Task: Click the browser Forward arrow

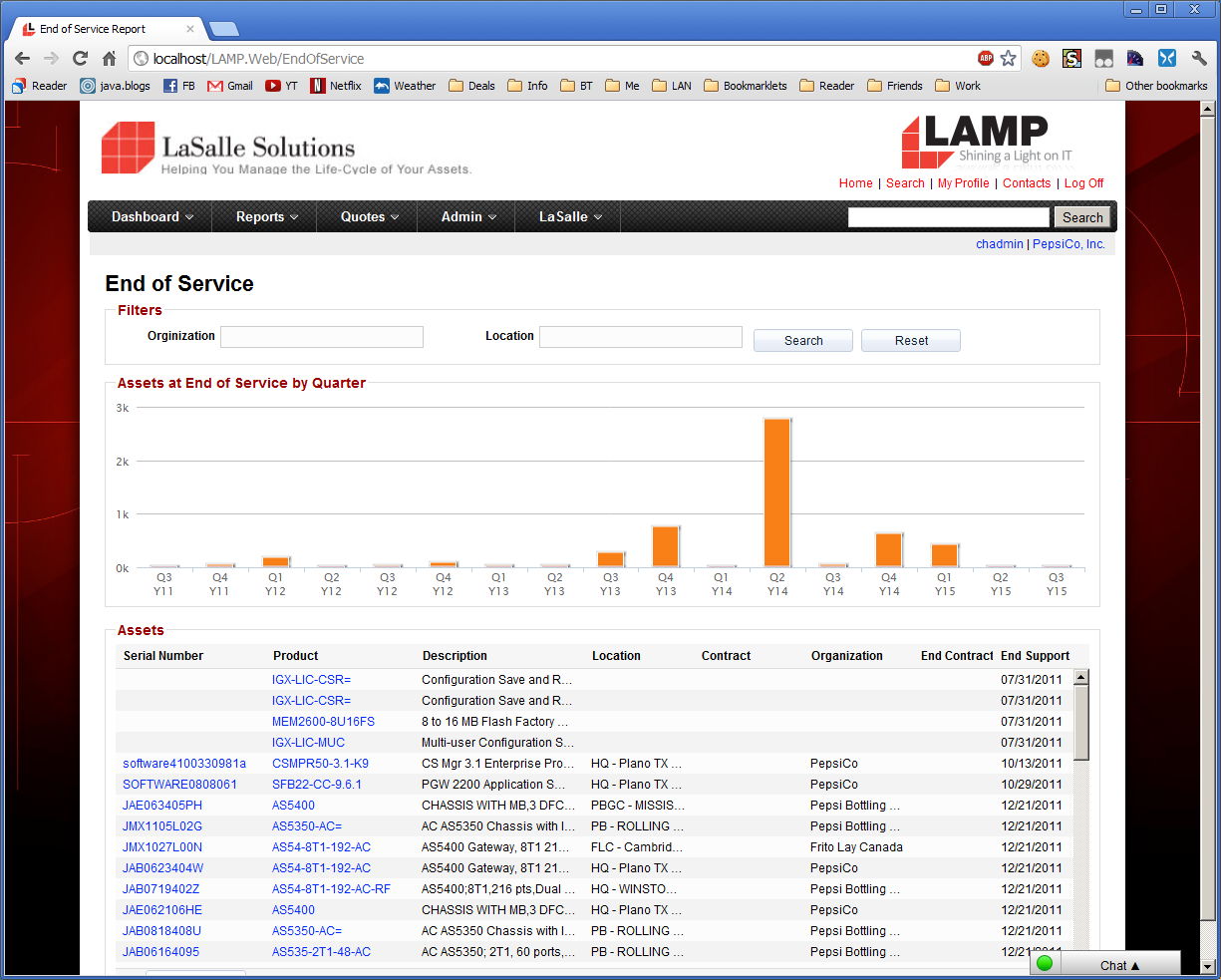Action: (x=52, y=58)
